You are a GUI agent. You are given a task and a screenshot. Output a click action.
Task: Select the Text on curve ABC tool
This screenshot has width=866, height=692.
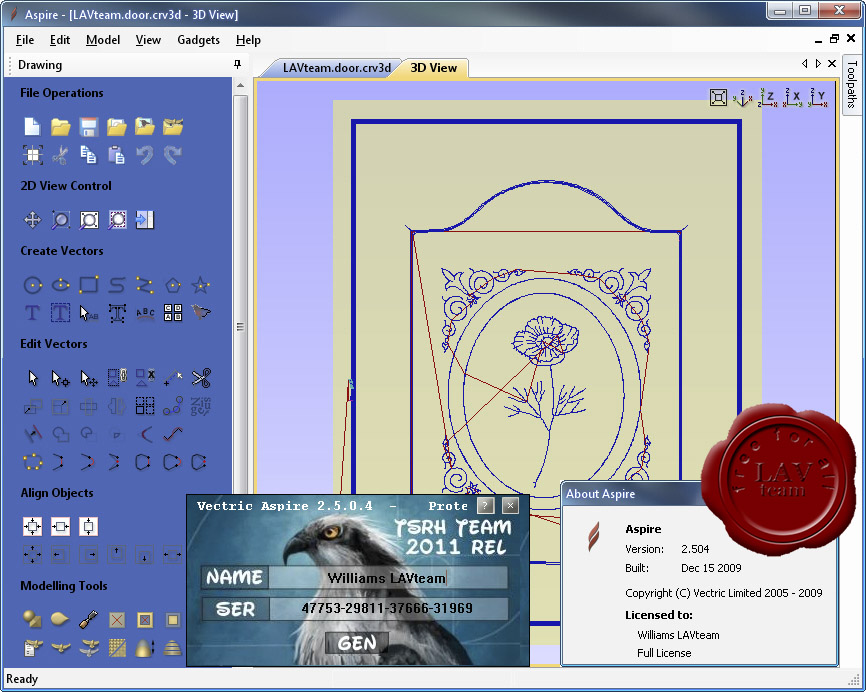(145, 313)
